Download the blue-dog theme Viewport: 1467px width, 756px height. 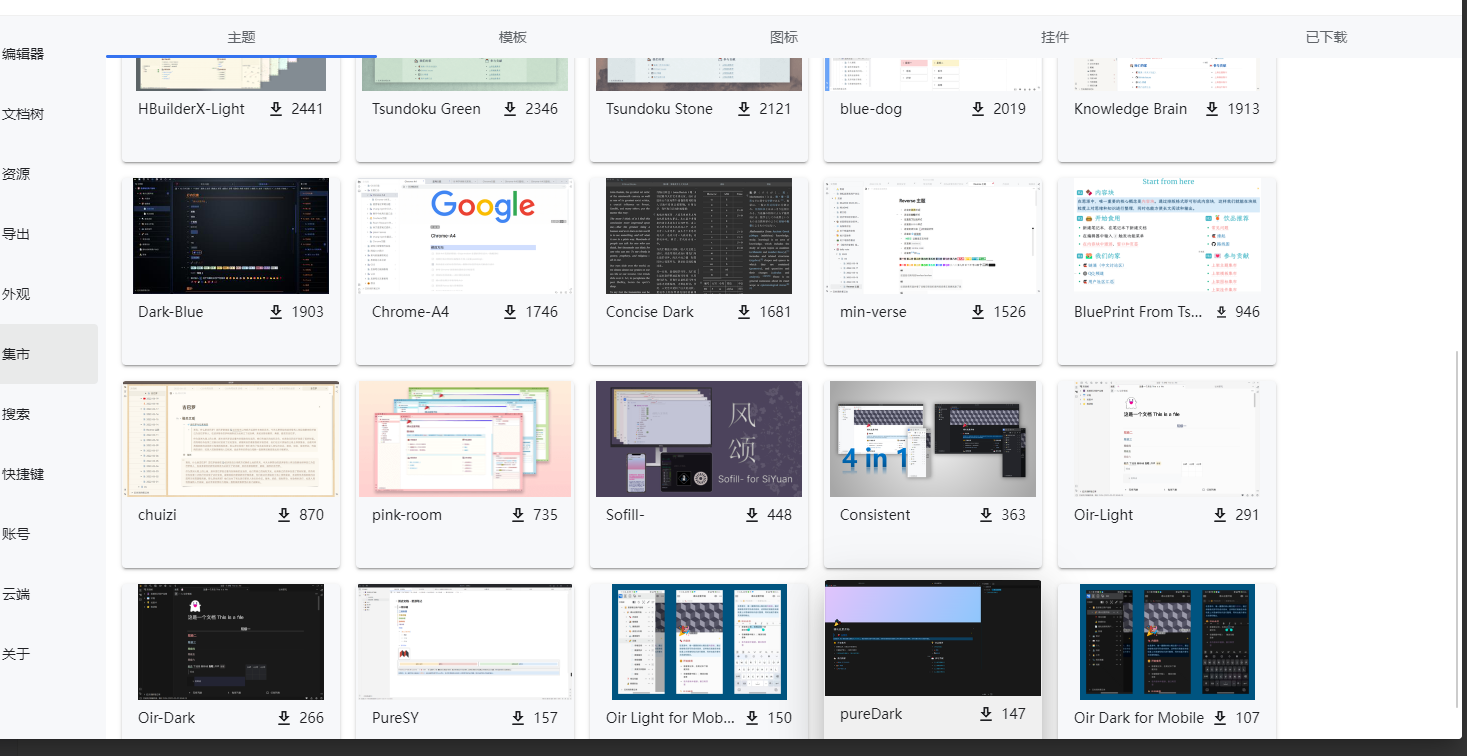978,109
